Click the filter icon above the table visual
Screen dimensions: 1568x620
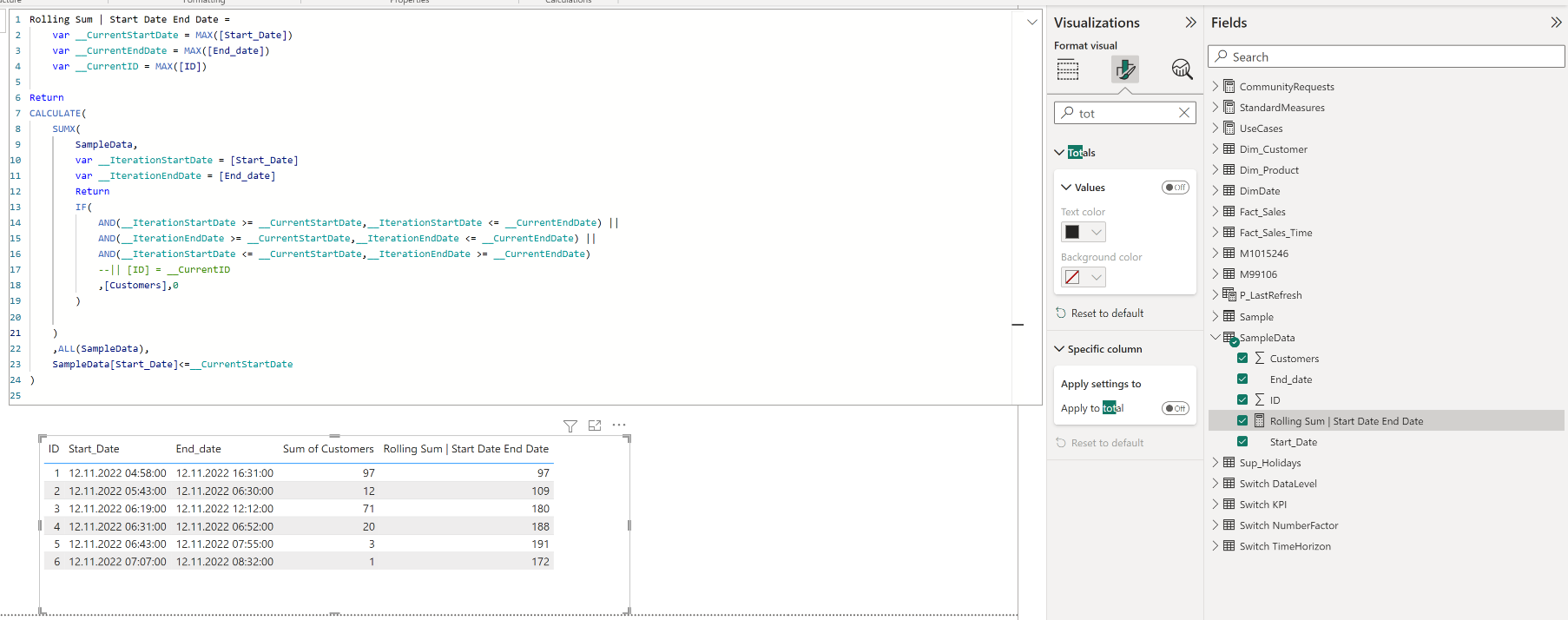570,425
